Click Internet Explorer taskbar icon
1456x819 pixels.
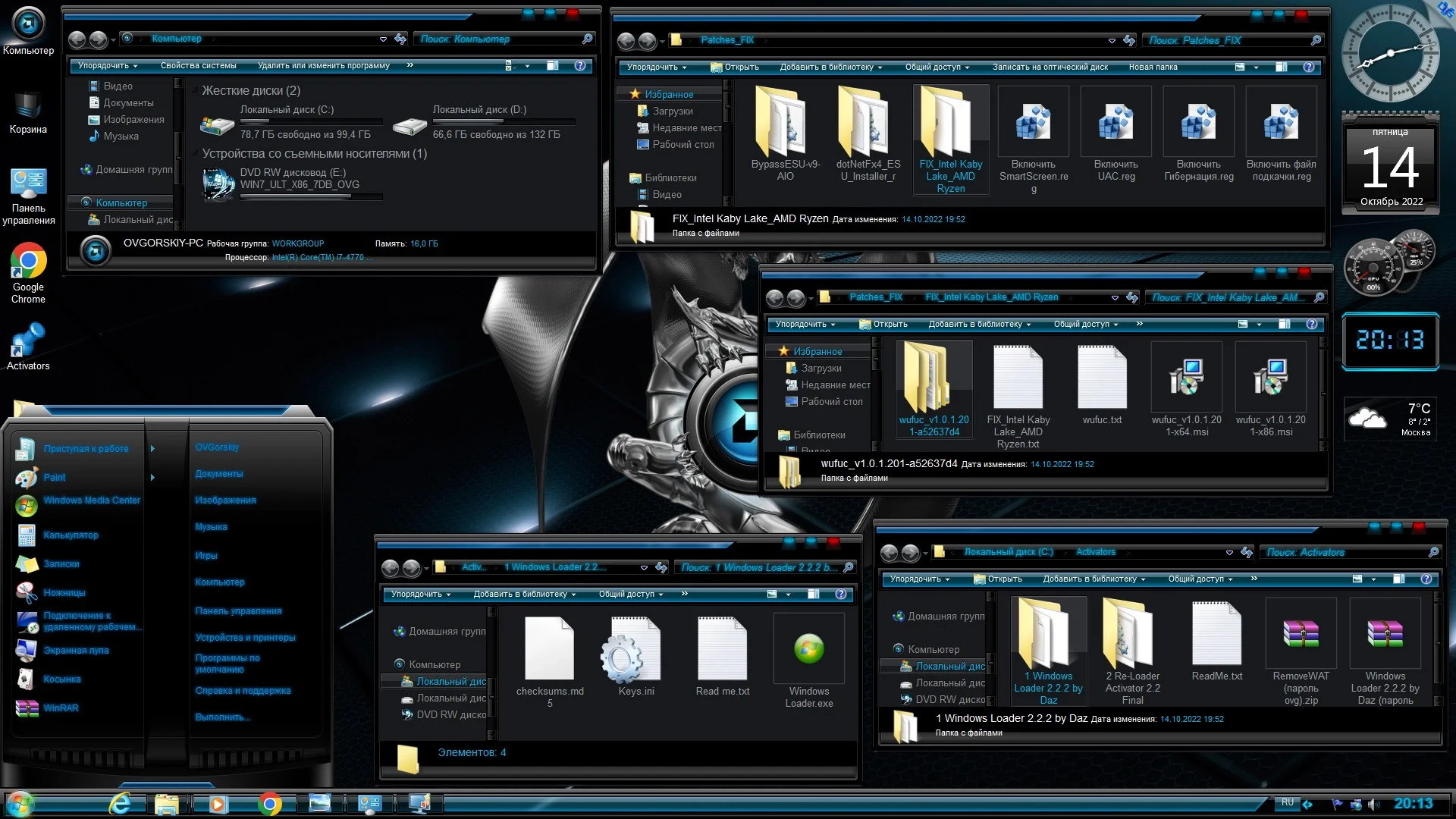121,803
